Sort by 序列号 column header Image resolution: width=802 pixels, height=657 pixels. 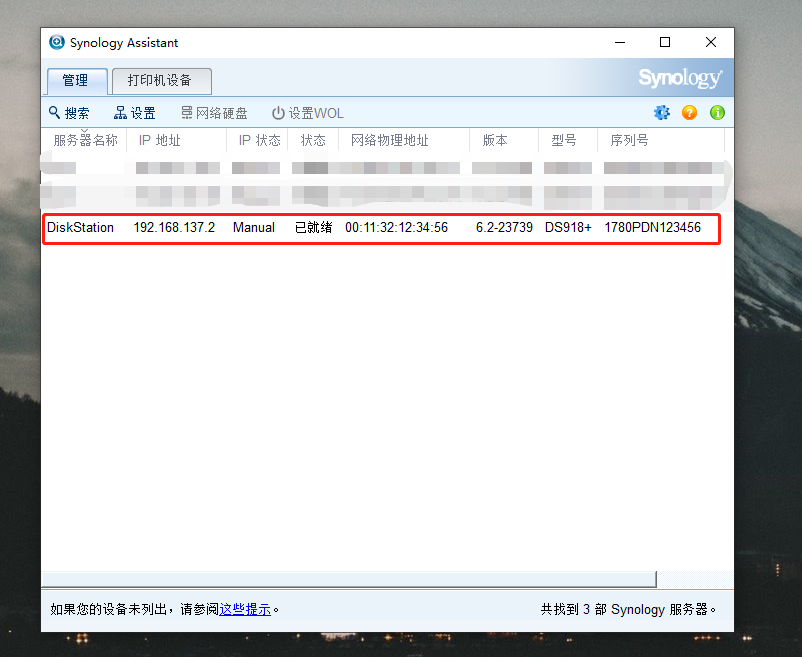pos(661,140)
